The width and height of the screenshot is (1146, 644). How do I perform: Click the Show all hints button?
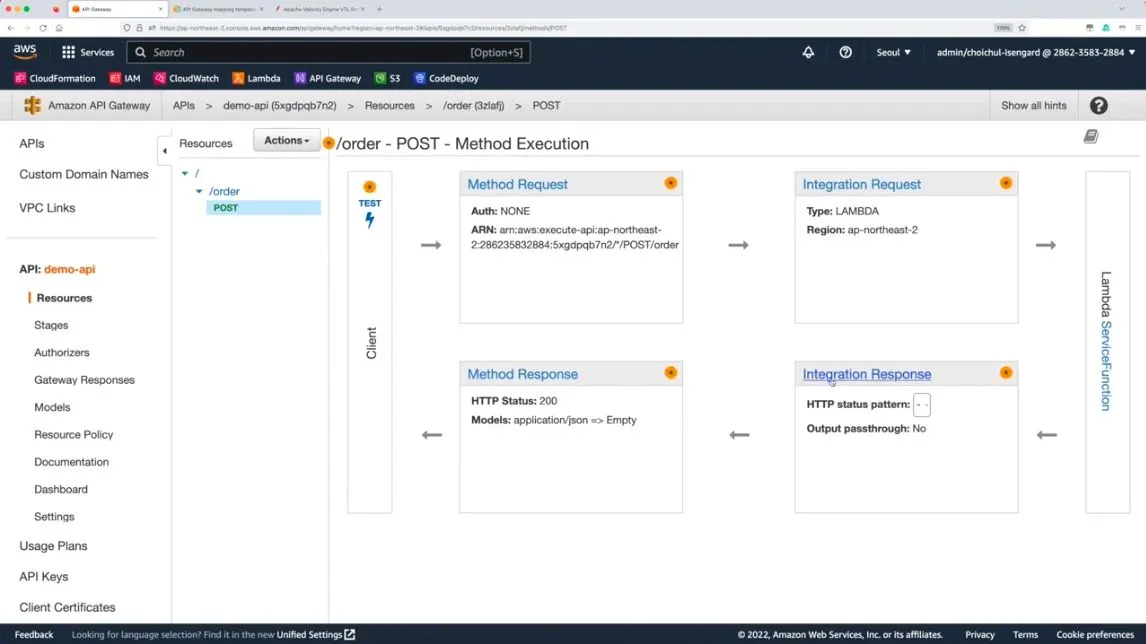(x=1033, y=105)
